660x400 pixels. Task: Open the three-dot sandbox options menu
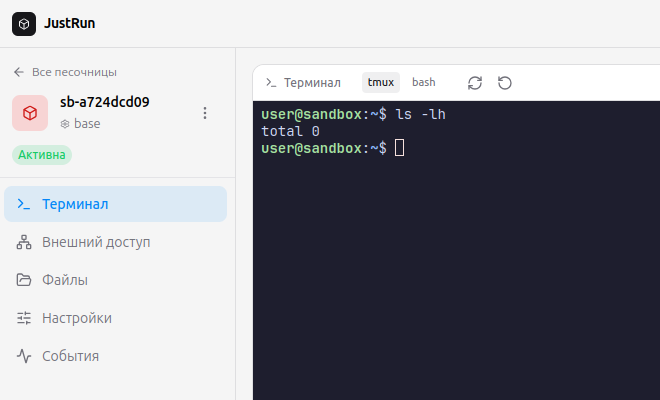(205, 113)
